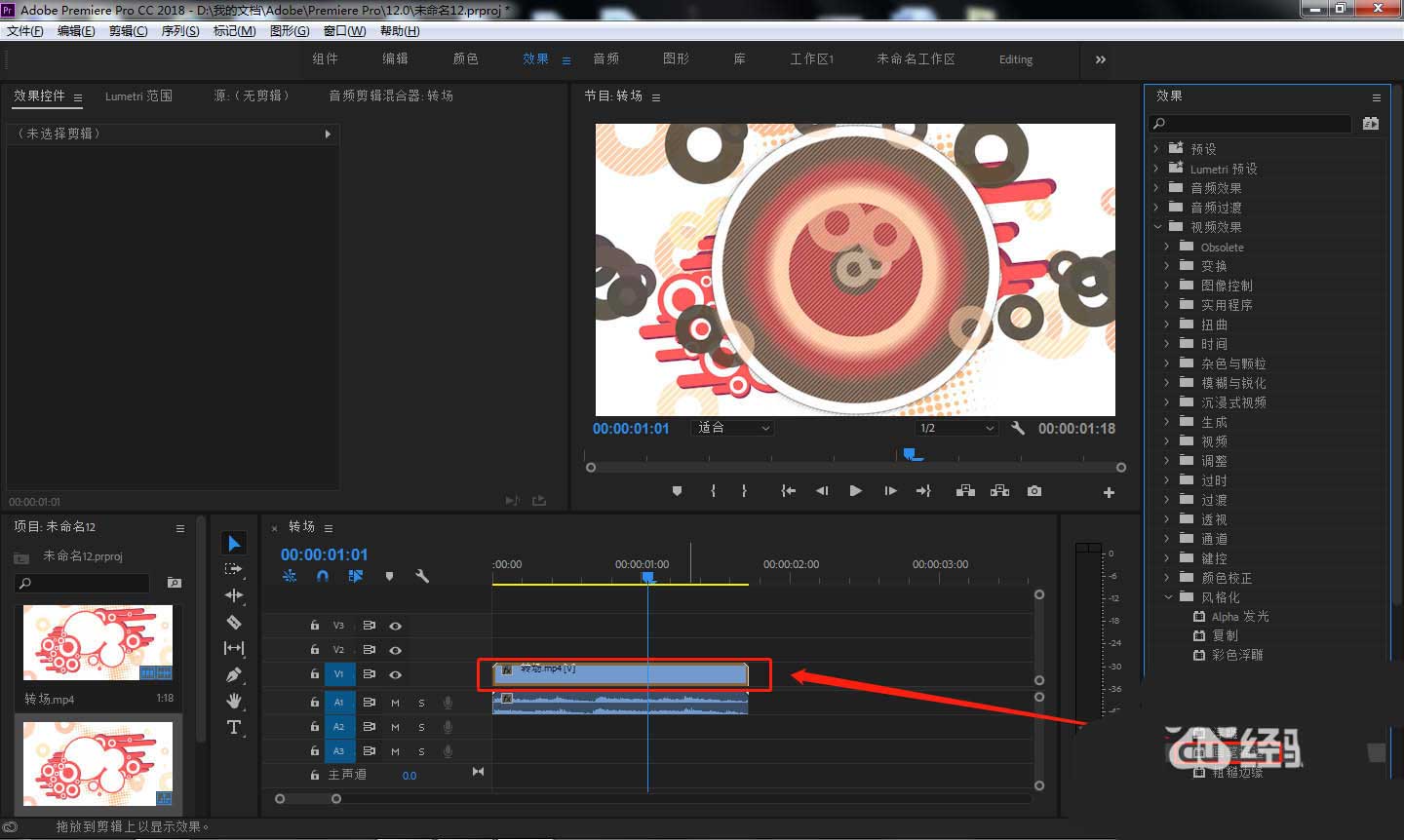Click the Export Frame camera icon
Screen dimensions: 1404x840
click(1033, 491)
